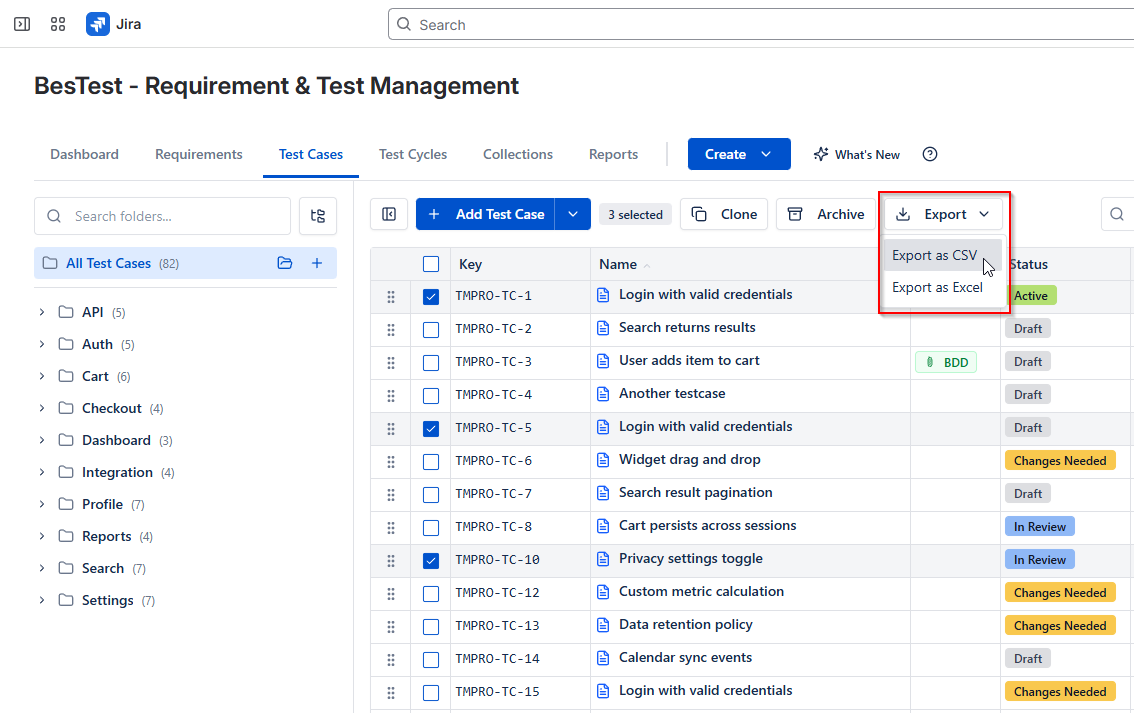Image resolution: width=1134 pixels, height=713 pixels.
Task: Choose Export as CSV
Action: (942, 255)
